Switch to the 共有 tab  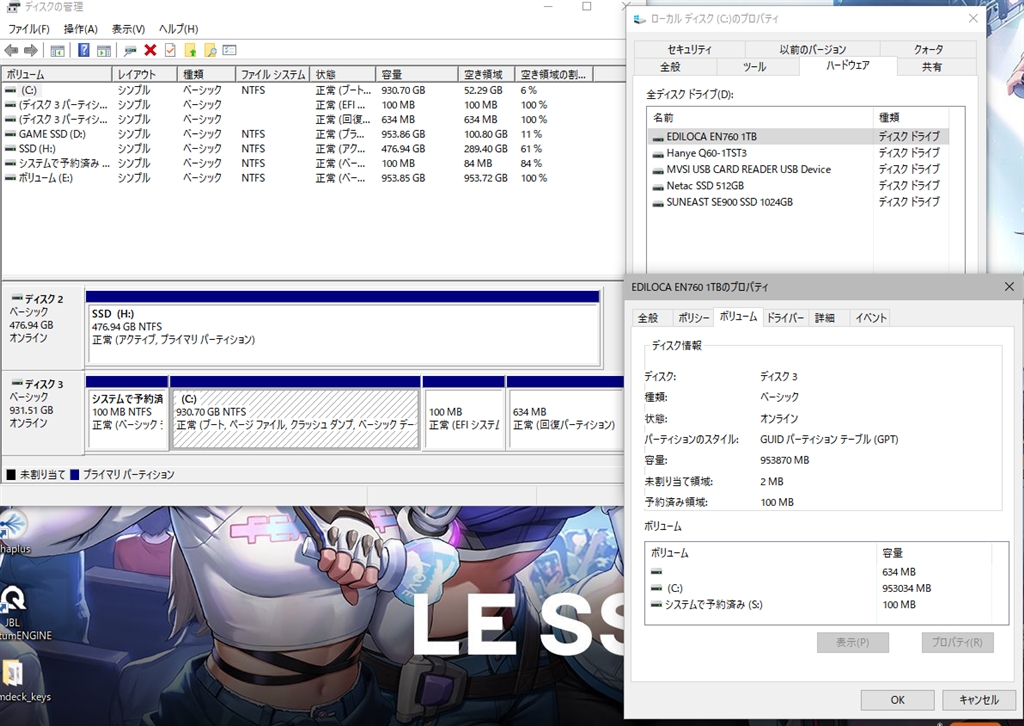tap(932, 67)
